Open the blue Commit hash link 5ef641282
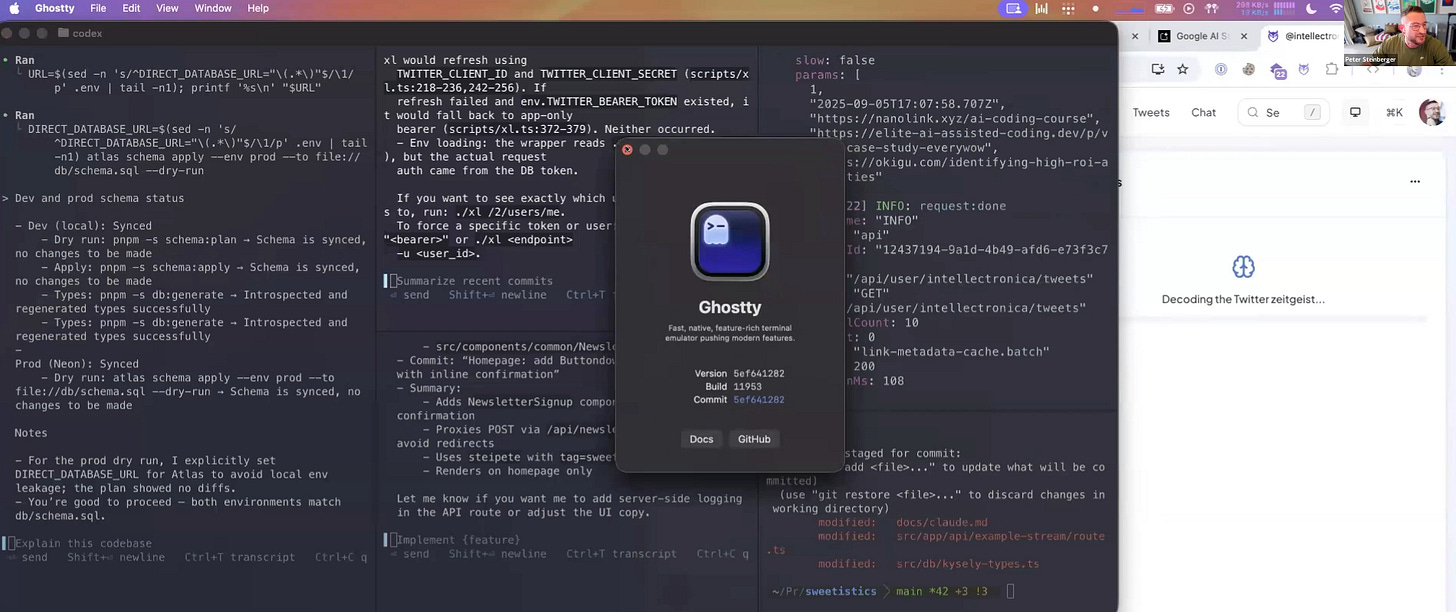This screenshot has height=612, width=1456. tap(759, 400)
